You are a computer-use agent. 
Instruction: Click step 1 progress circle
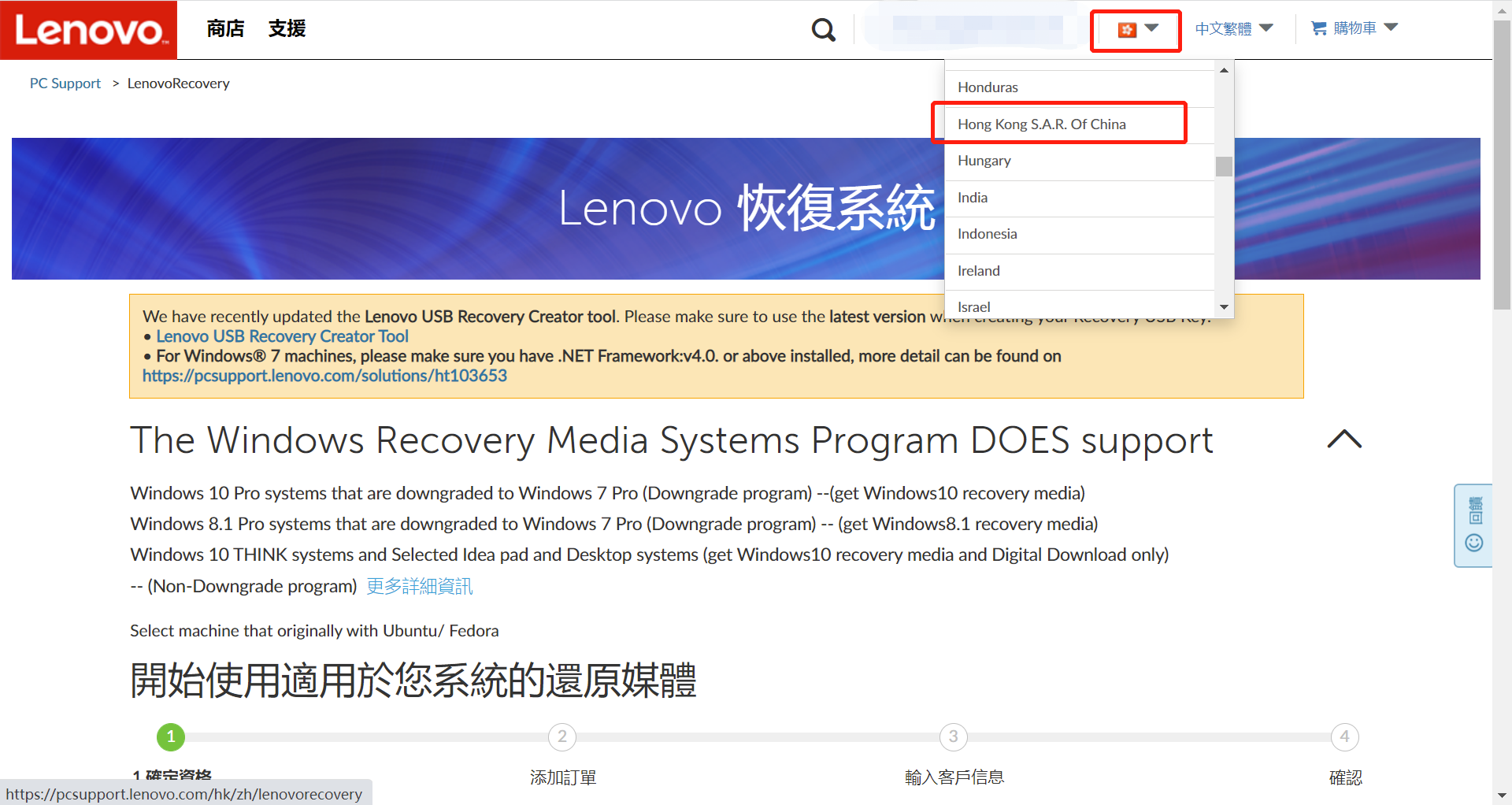pyautogui.click(x=171, y=737)
